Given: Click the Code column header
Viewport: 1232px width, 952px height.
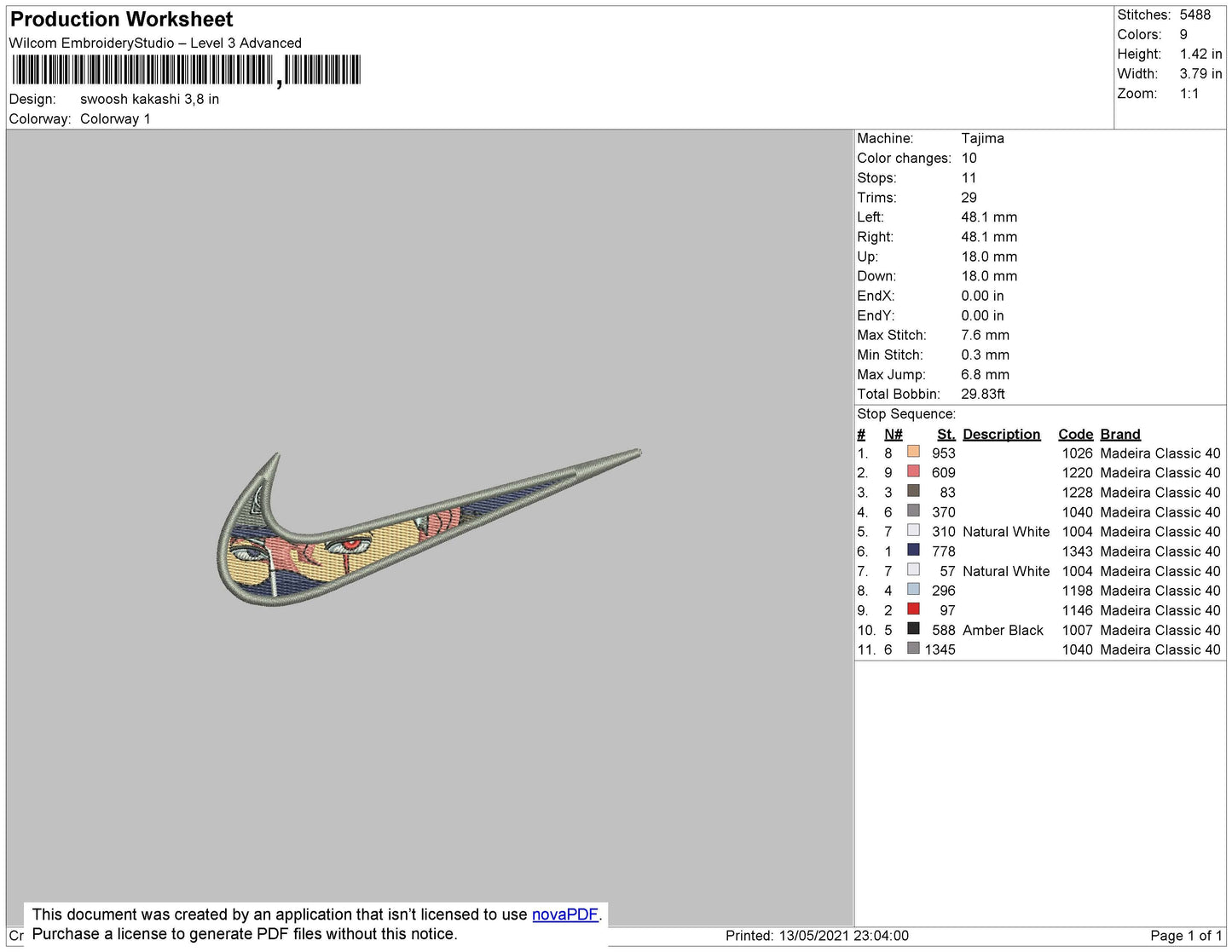Looking at the screenshot, I should [x=1075, y=435].
